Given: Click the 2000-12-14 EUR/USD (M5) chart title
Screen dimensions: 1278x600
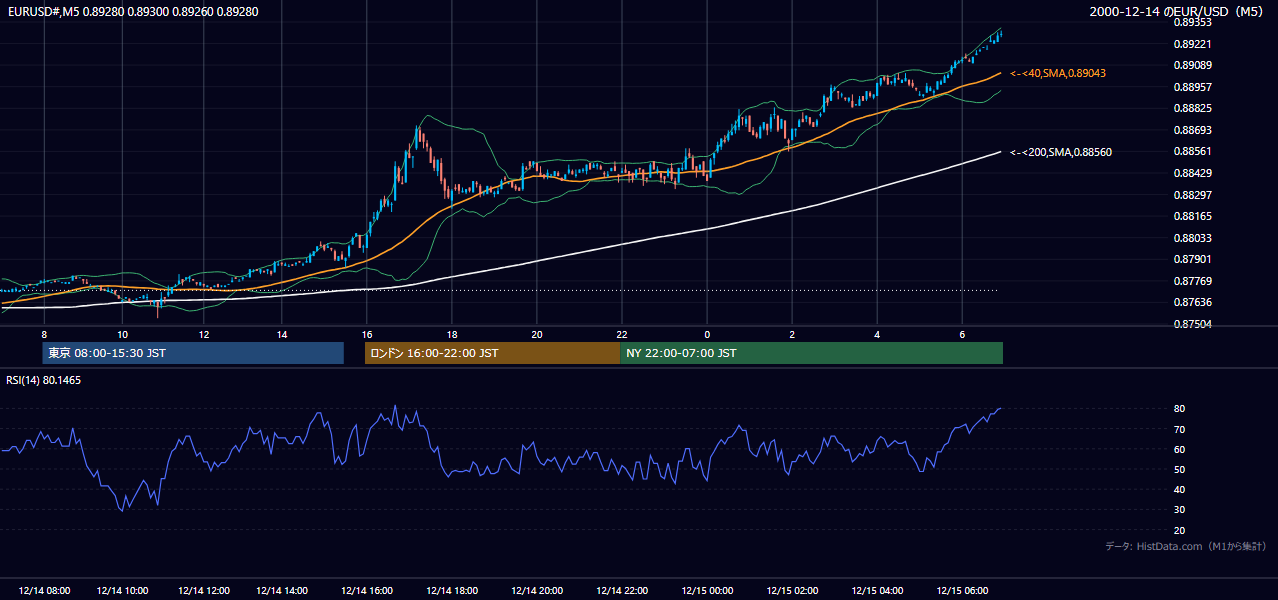Looking at the screenshot, I should pos(1177,12).
